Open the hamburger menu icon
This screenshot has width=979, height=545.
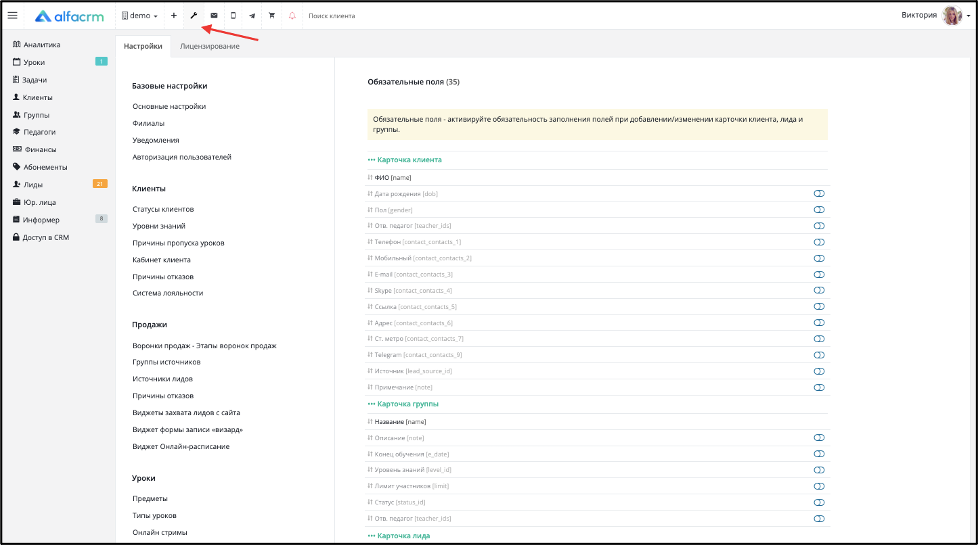click(12, 16)
